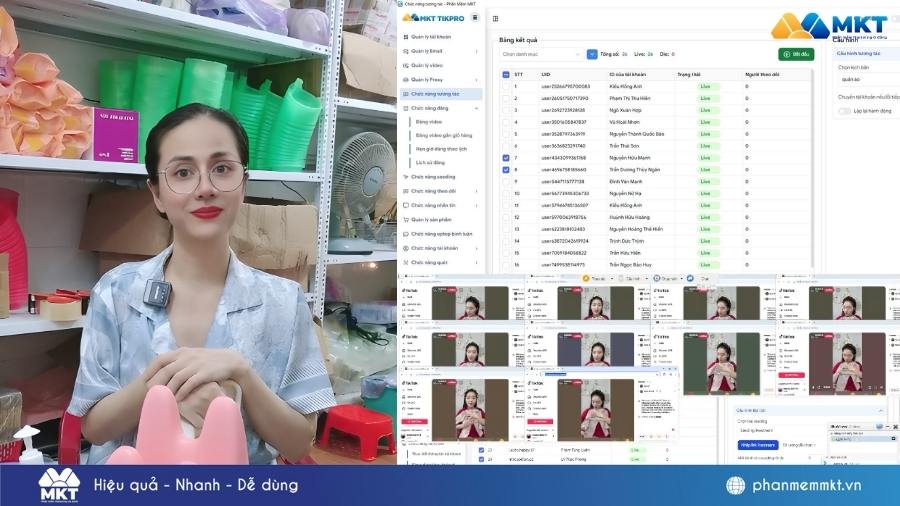
Task: Select the Chức năng tương tác menu label
Action: [435, 94]
